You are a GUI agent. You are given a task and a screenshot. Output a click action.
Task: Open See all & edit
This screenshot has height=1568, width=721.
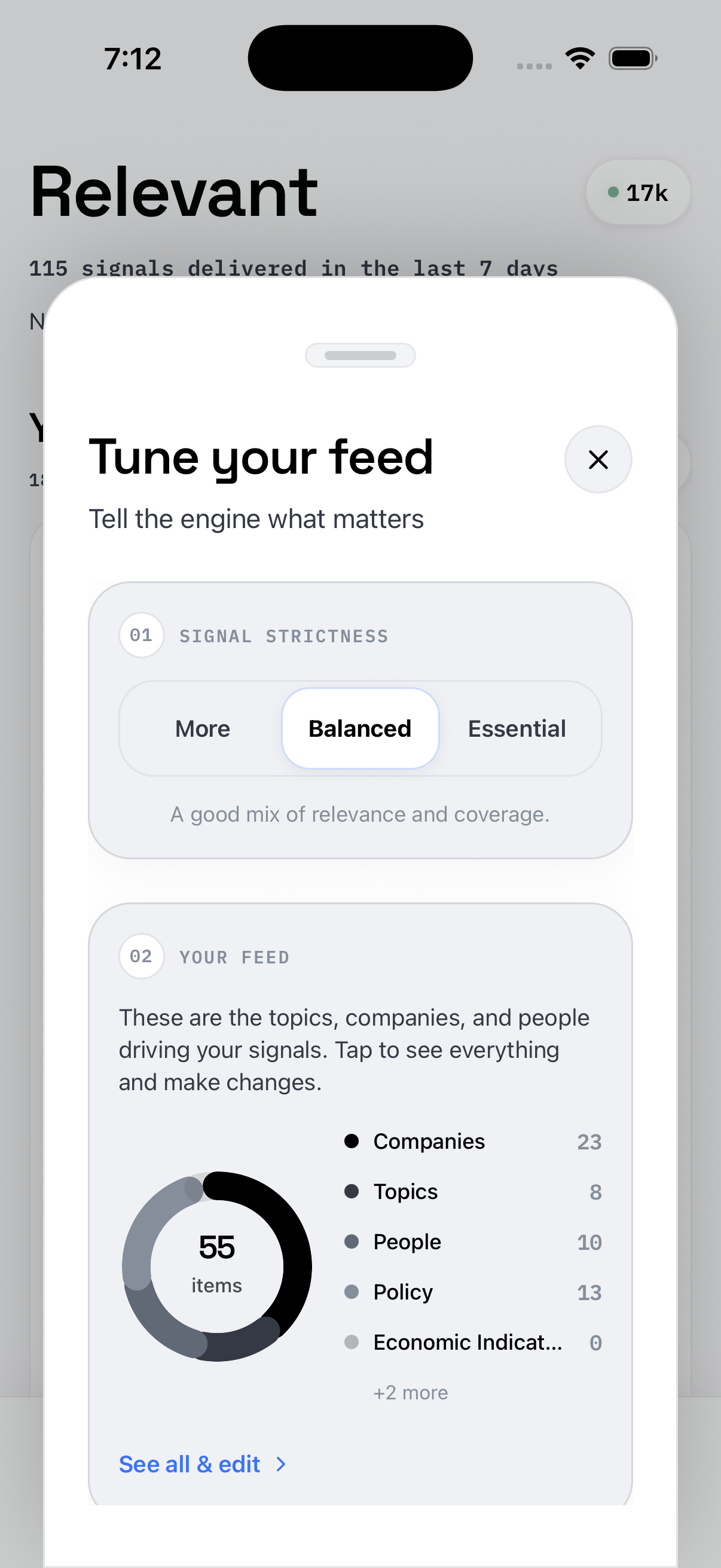(190, 1464)
